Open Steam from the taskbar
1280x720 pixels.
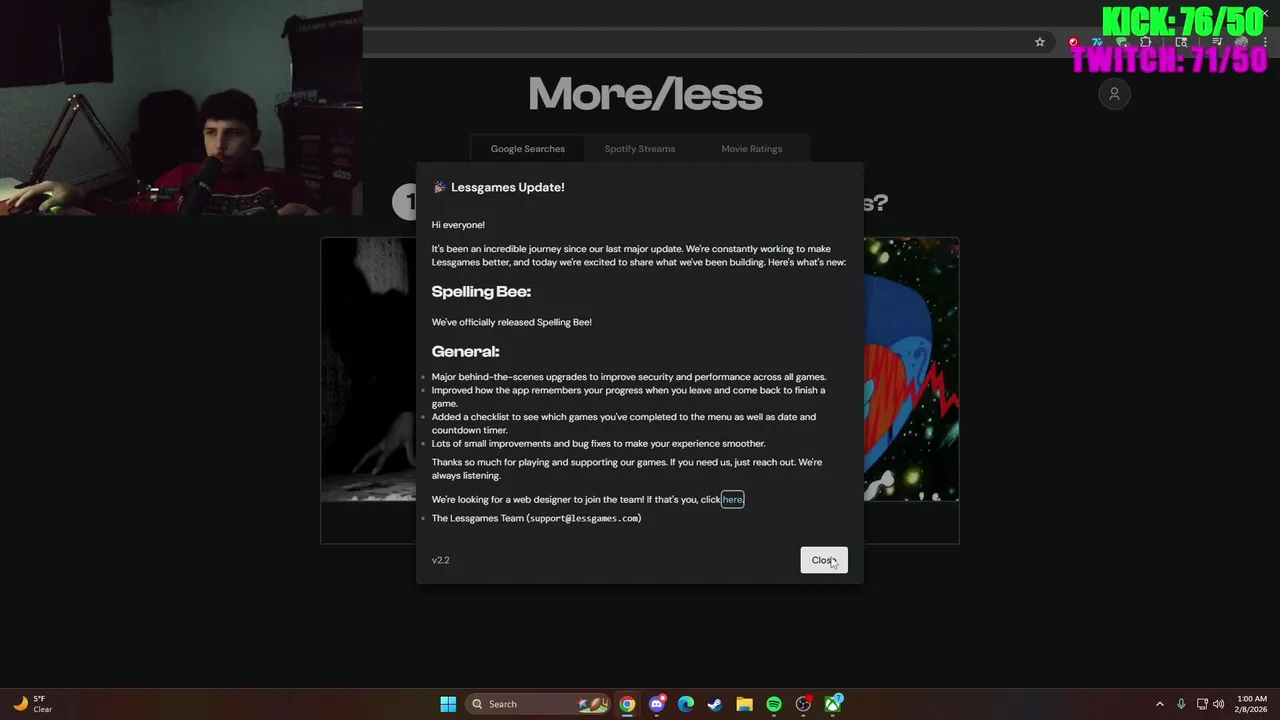click(715, 704)
